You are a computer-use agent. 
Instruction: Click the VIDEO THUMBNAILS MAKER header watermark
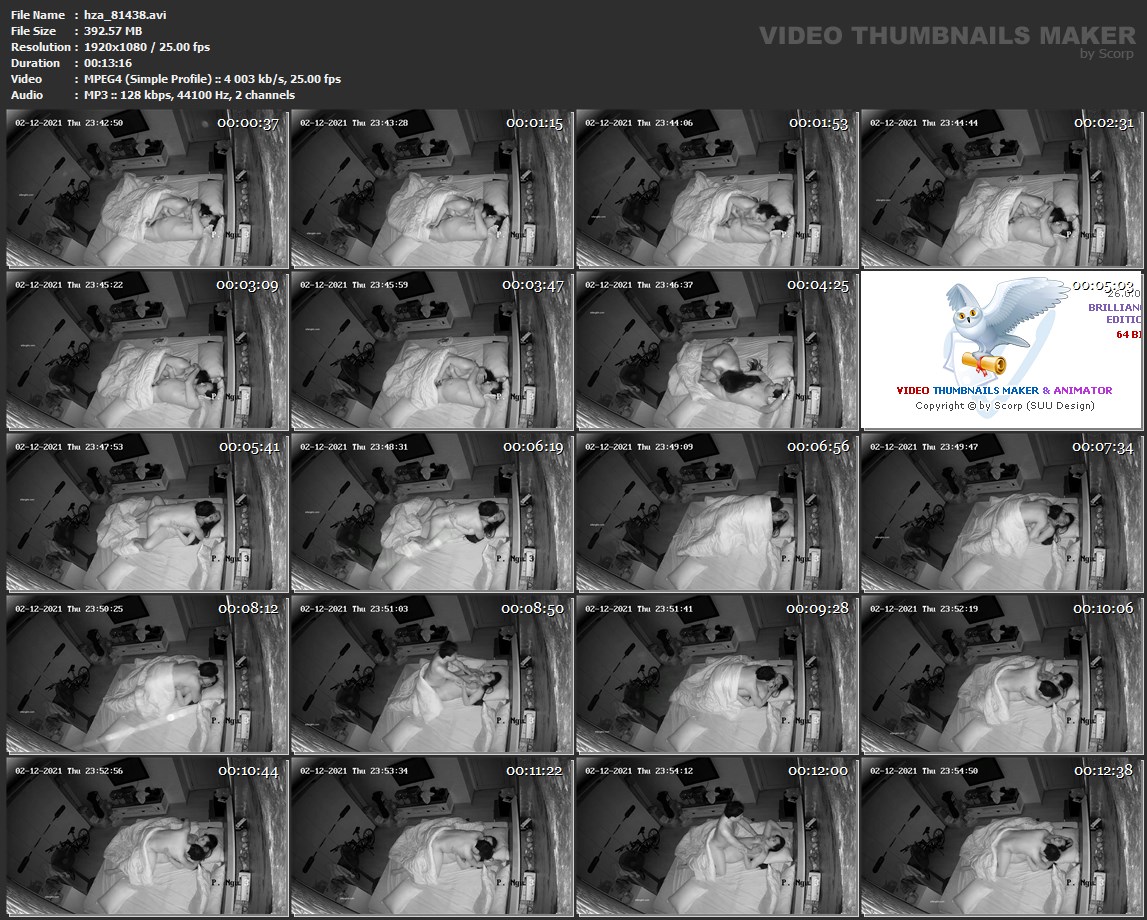[x=946, y=36]
